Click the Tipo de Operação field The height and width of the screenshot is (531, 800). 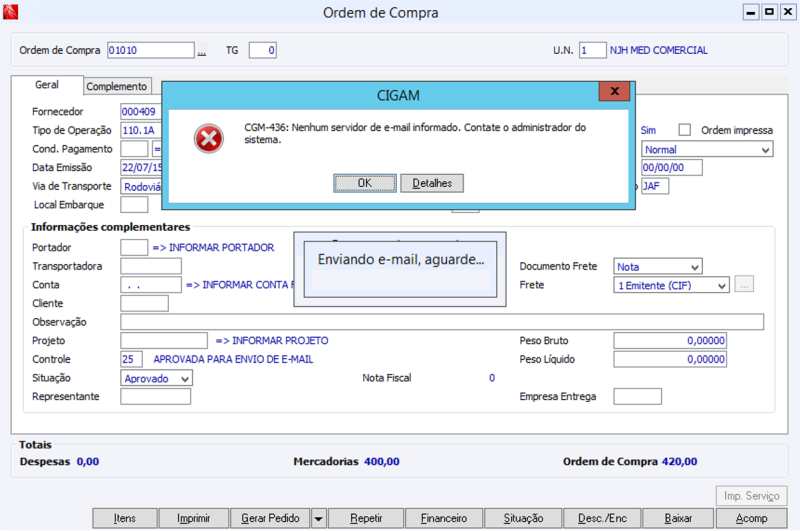[x=141, y=130]
